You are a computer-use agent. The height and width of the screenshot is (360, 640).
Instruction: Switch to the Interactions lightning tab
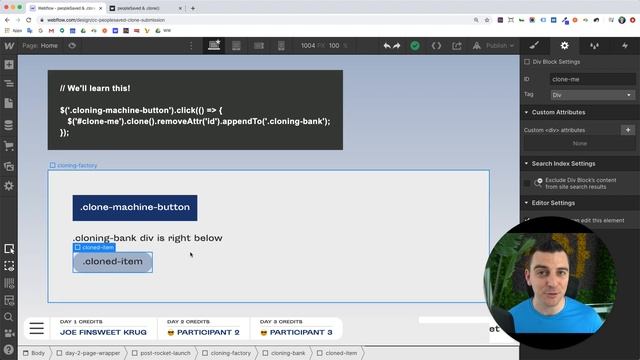pos(624,46)
